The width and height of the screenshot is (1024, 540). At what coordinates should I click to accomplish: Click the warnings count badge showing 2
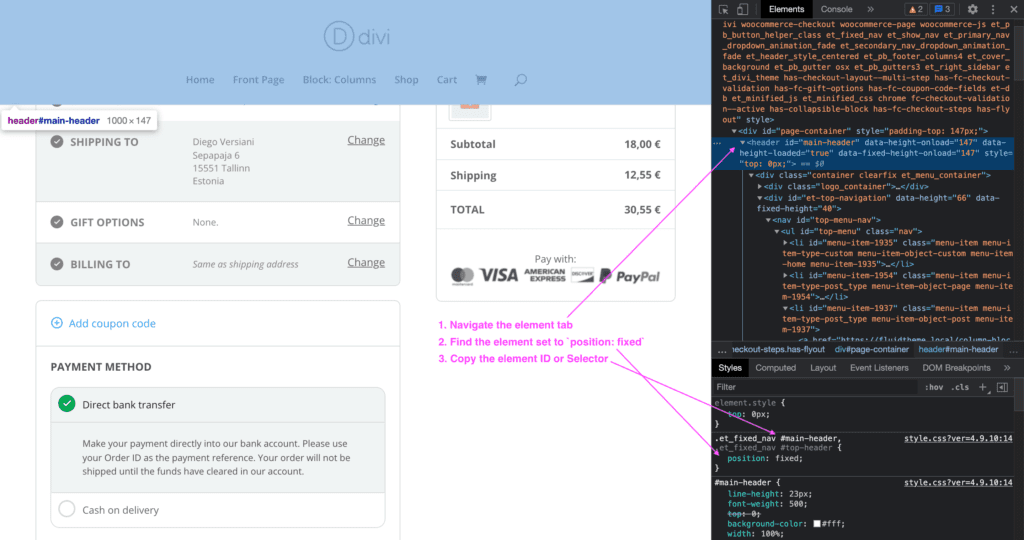click(916, 9)
